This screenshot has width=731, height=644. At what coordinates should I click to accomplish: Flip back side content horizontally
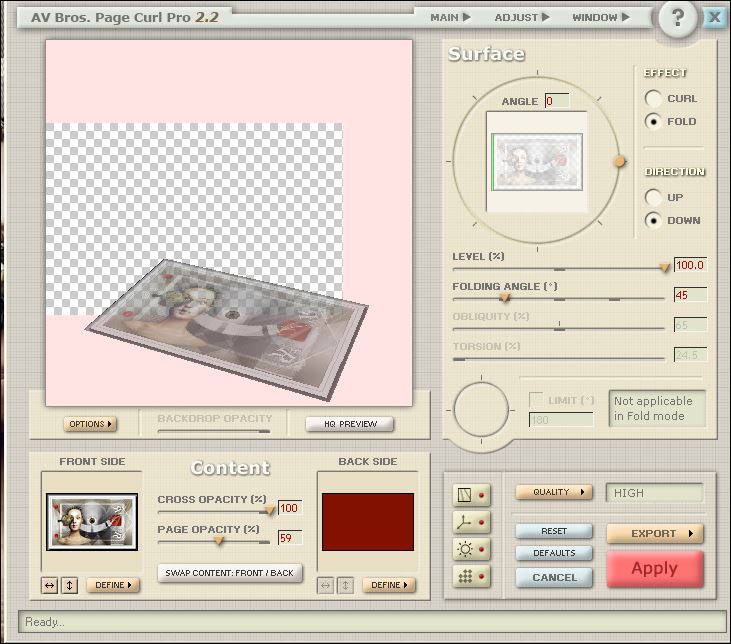click(x=325, y=585)
